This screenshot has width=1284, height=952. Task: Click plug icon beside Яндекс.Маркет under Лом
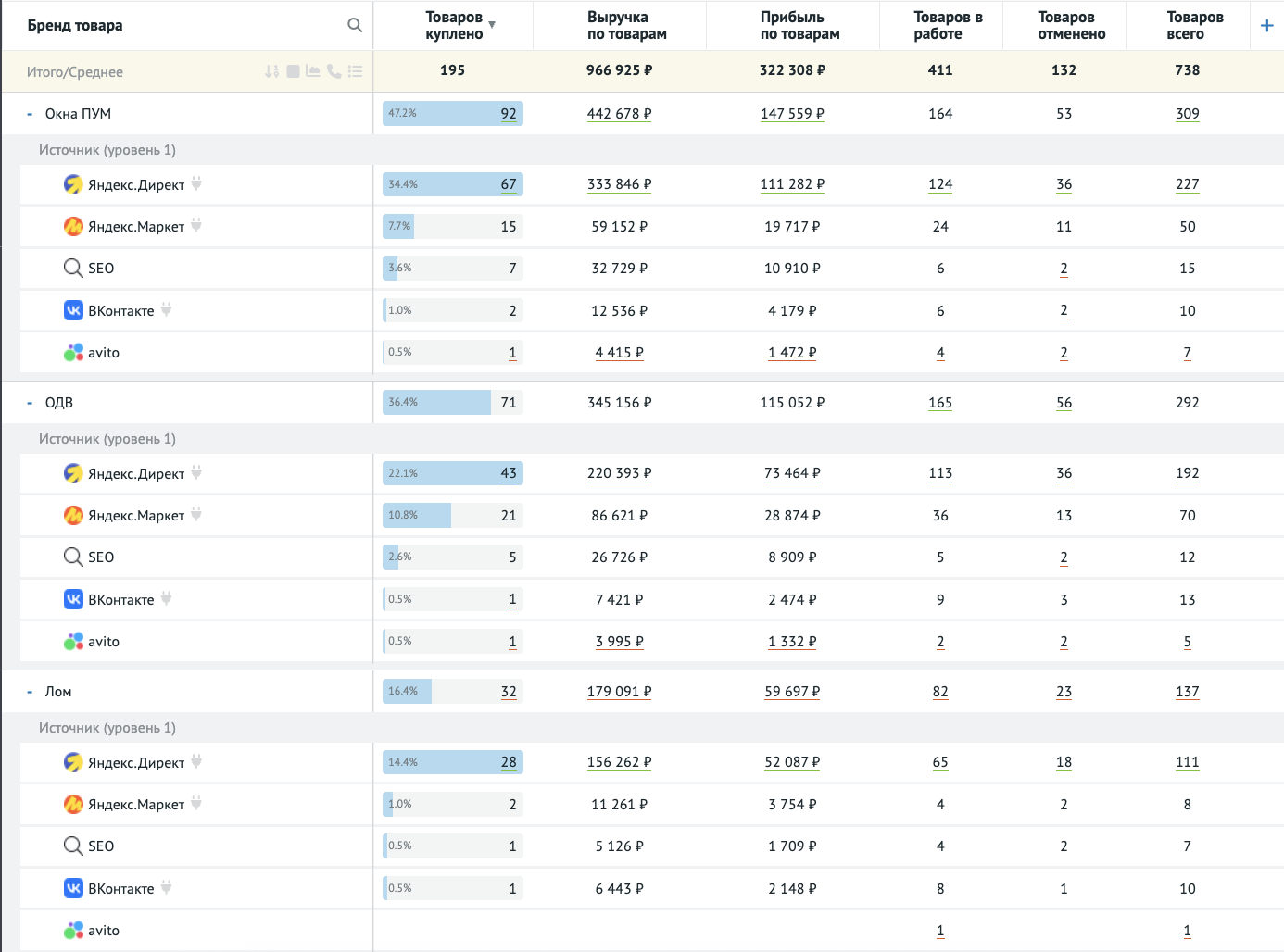[x=196, y=803]
